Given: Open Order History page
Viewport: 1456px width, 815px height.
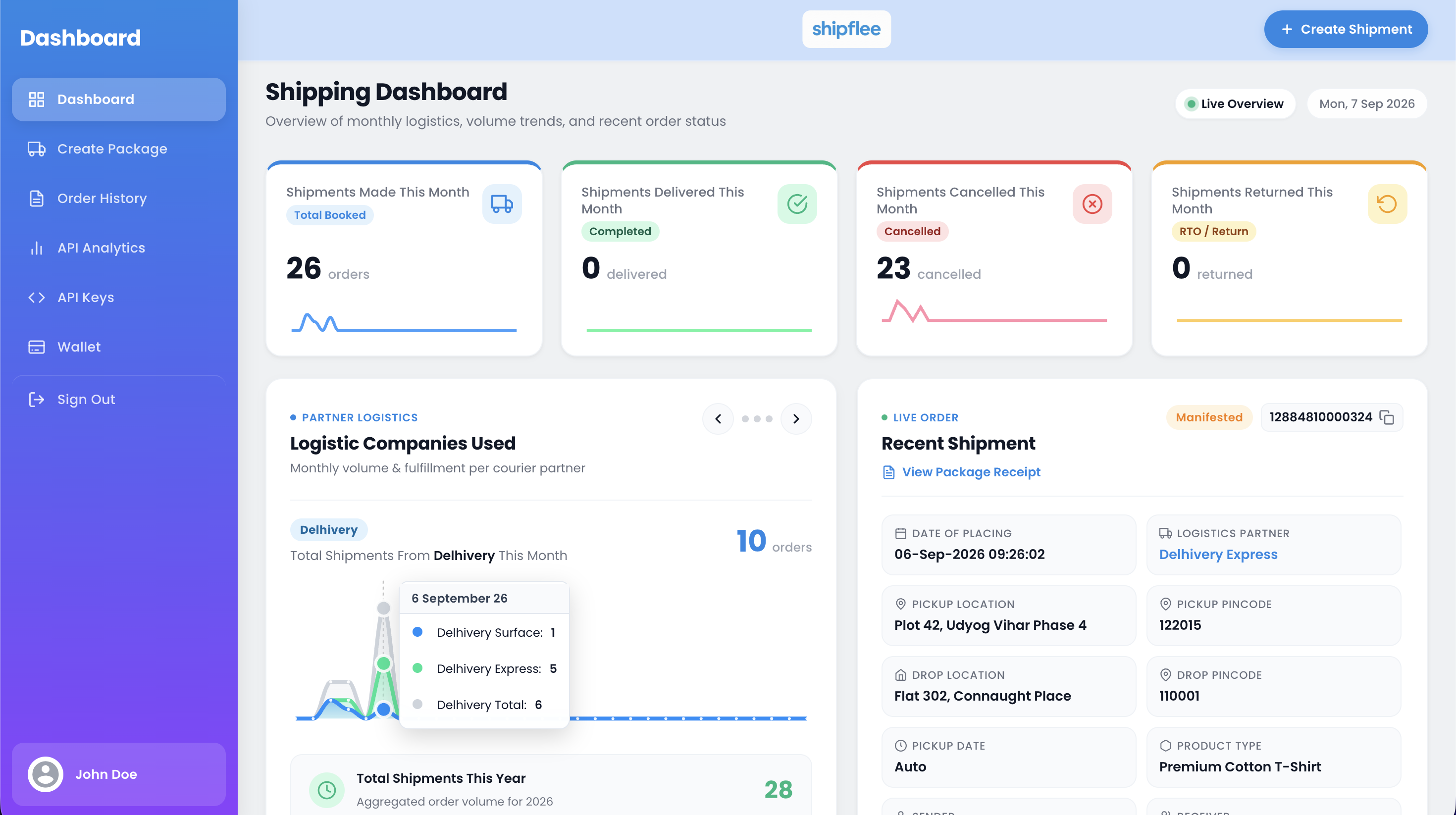Looking at the screenshot, I should (119, 199).
